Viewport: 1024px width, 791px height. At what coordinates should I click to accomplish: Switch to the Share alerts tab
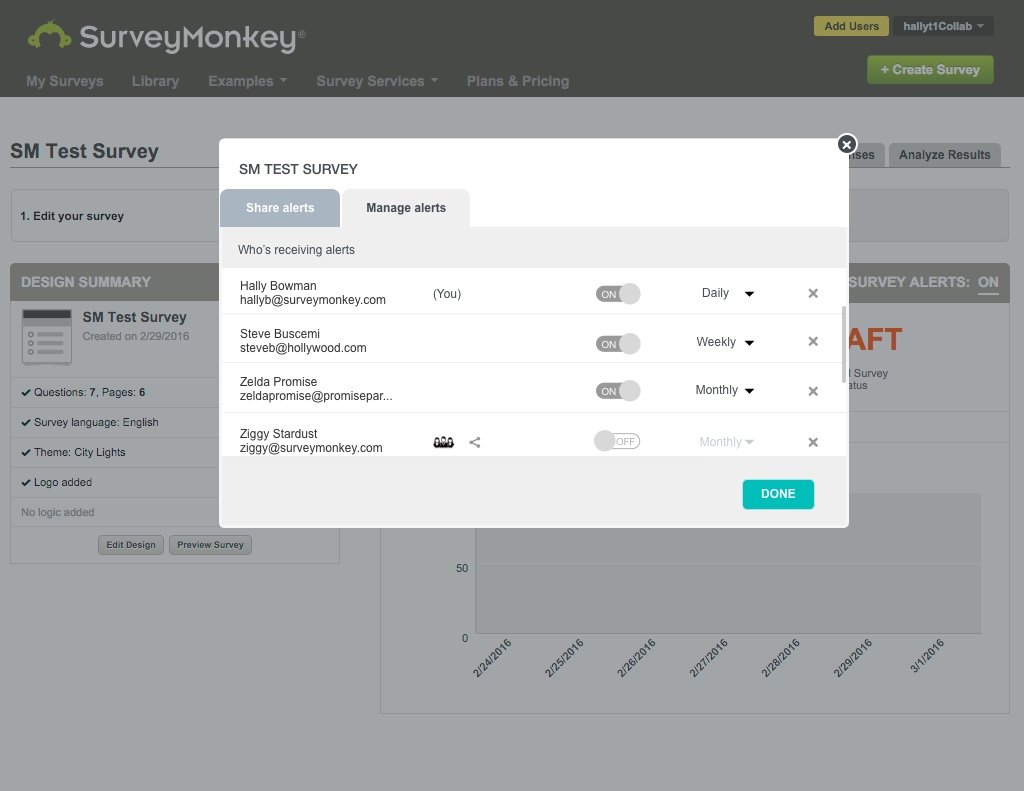click(280, 208)
